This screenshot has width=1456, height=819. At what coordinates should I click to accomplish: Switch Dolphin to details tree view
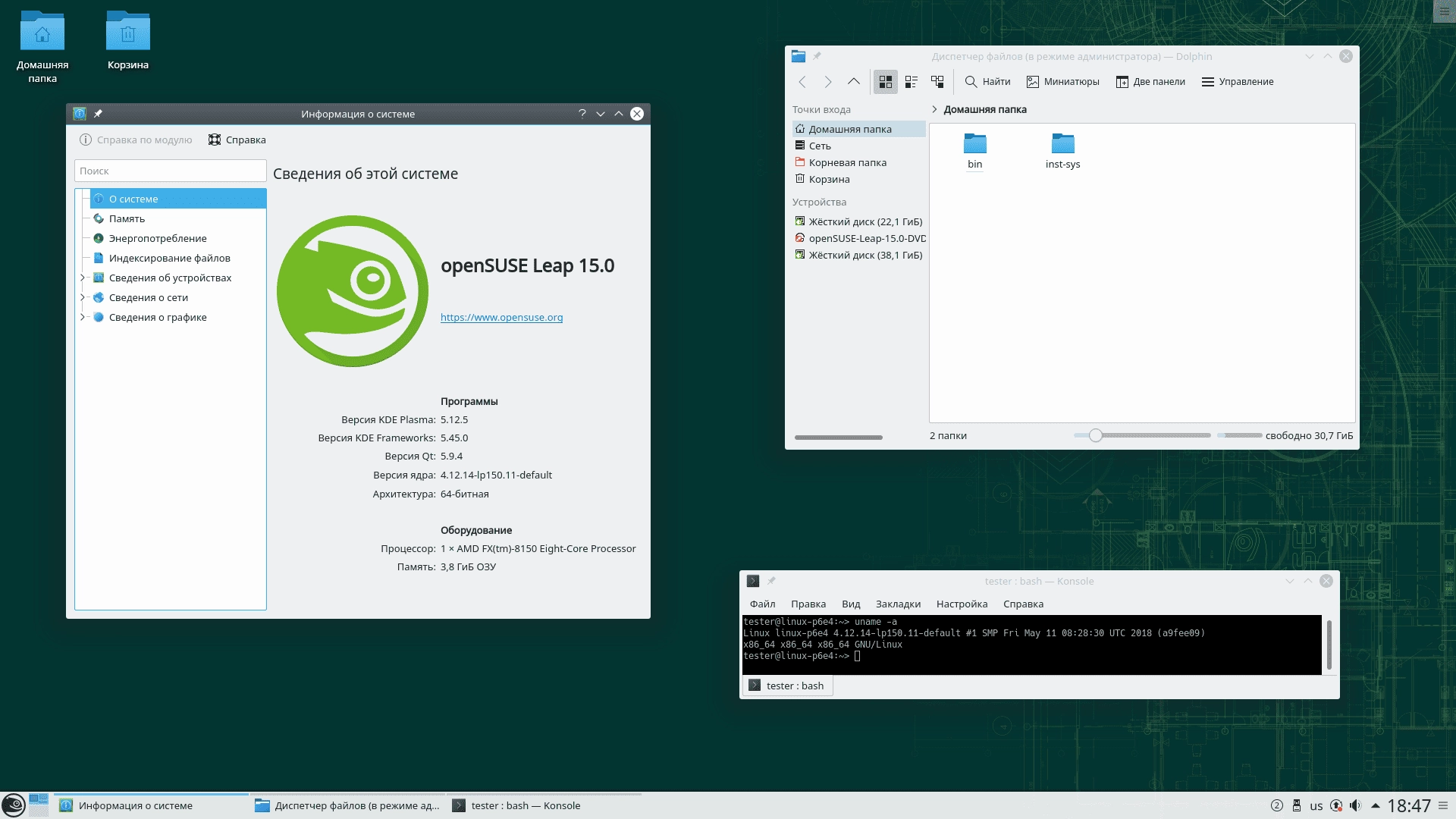point(937,82)
